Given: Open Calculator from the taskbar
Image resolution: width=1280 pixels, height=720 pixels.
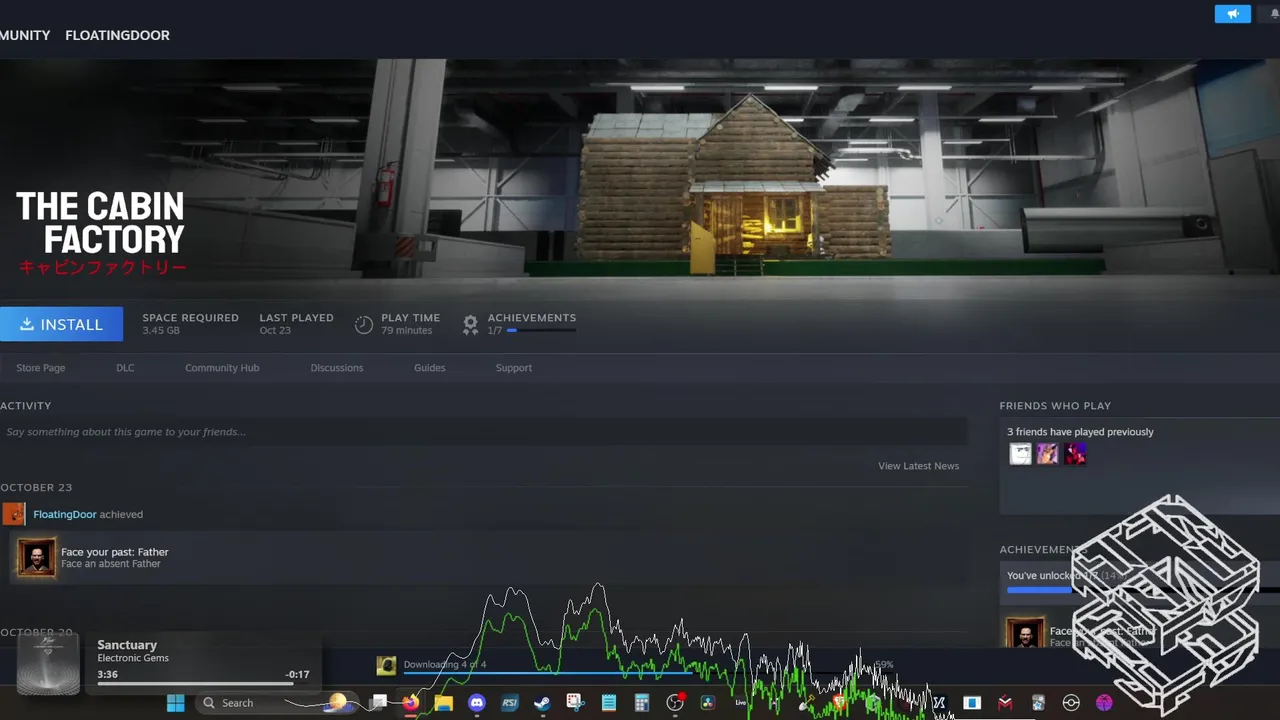Looking at the screenshot, I should 641,703.
